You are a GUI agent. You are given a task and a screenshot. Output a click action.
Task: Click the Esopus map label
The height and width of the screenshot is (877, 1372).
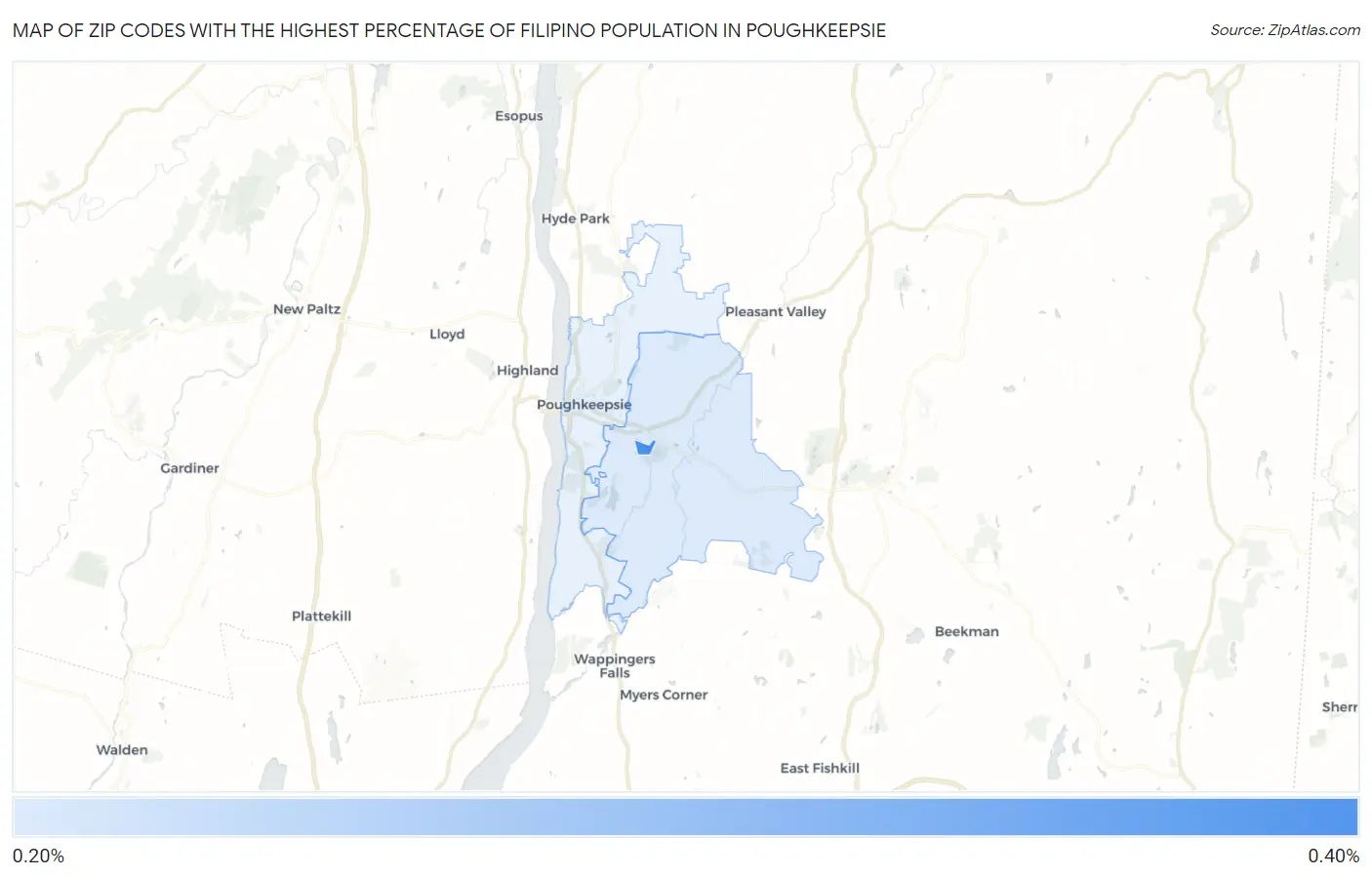519,116
